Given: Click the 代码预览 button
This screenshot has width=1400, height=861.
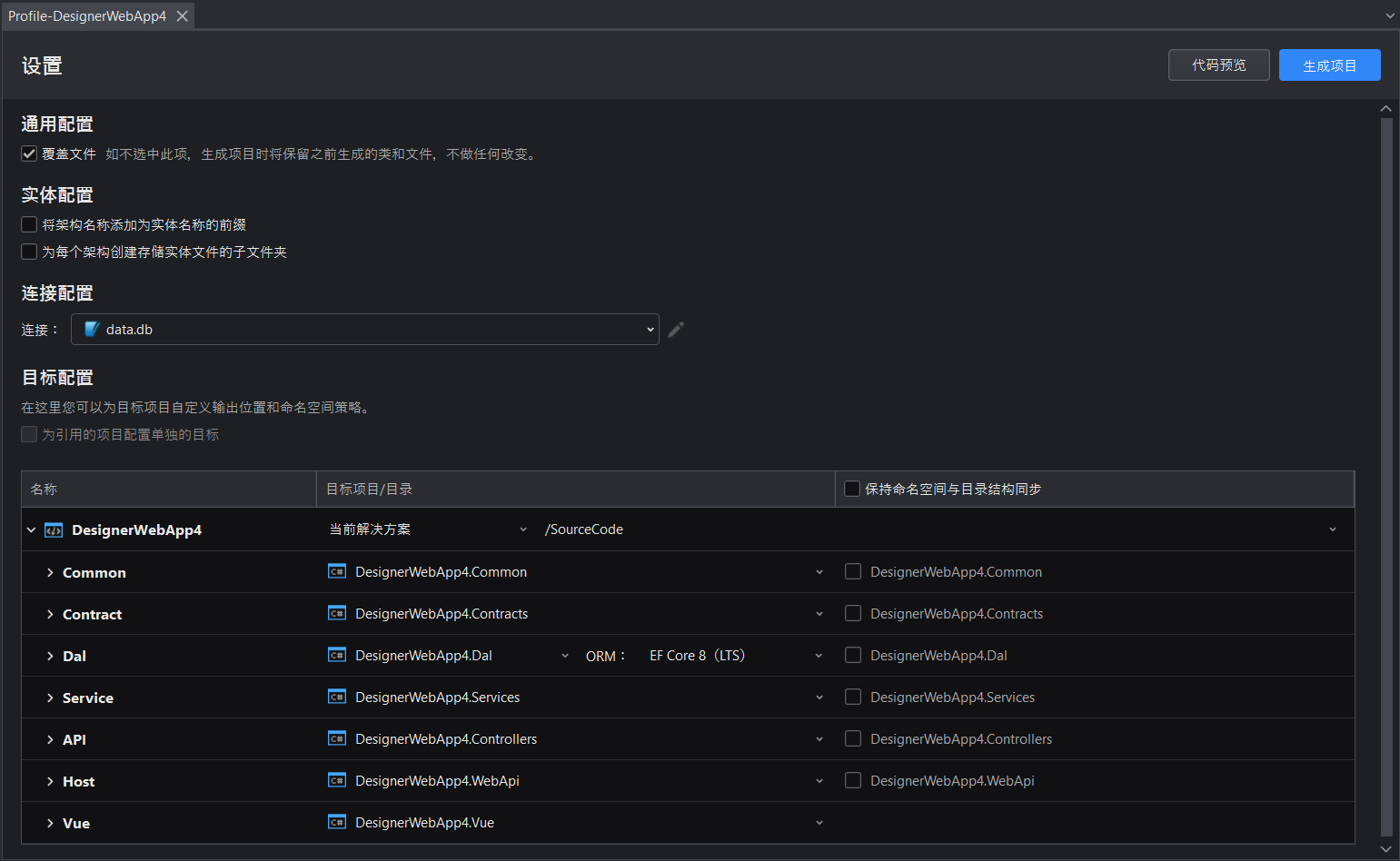Looking at the screenshot, I should 1219,65.
